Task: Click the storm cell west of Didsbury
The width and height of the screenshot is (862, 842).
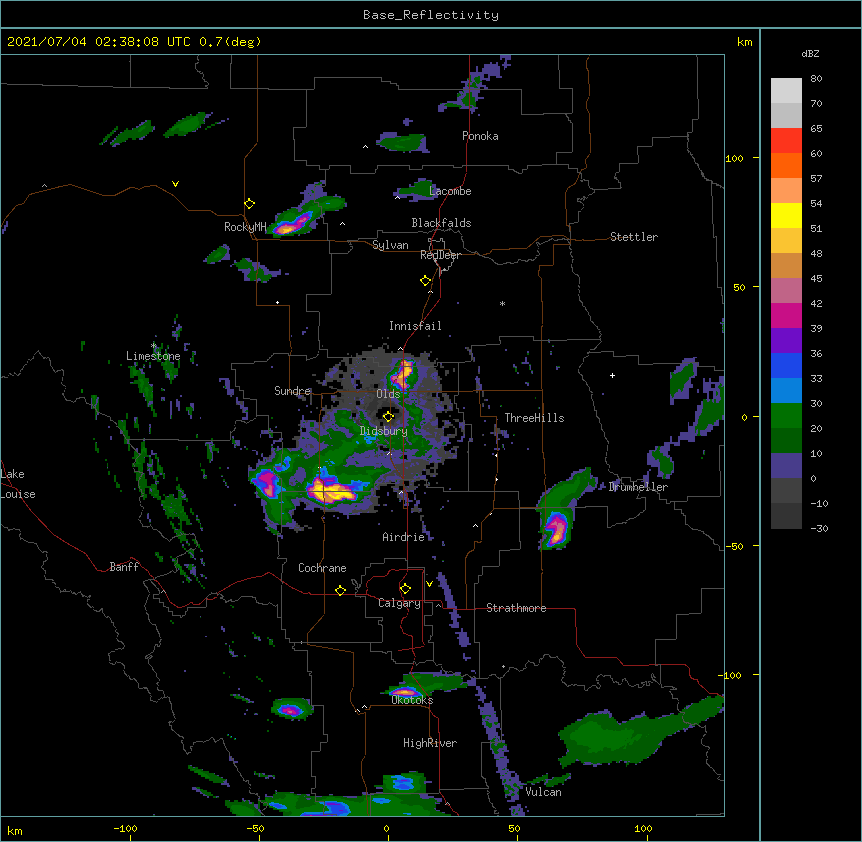Action: click(x=330, y=490)
